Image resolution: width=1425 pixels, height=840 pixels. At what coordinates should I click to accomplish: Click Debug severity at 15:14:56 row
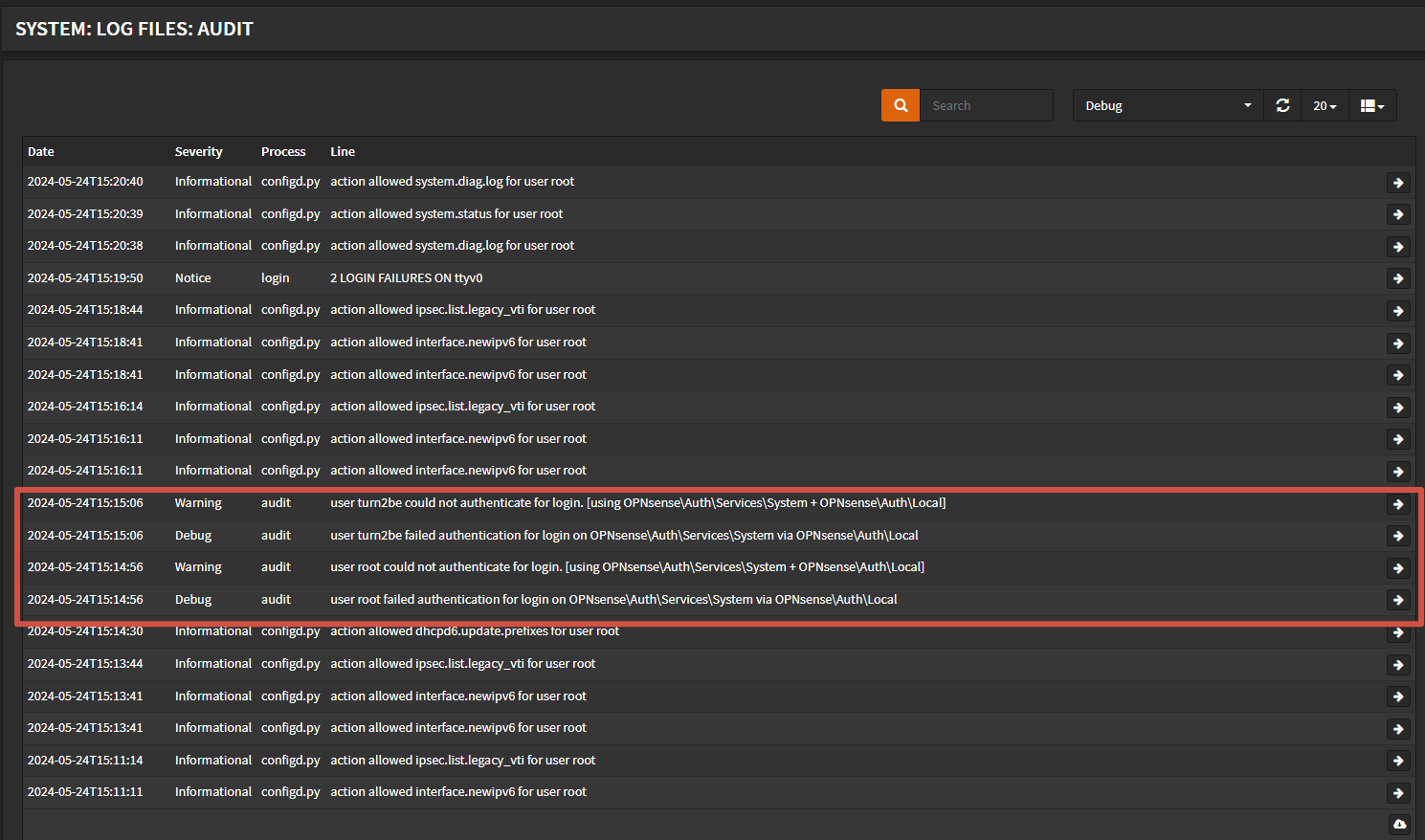tap(193, 599)
